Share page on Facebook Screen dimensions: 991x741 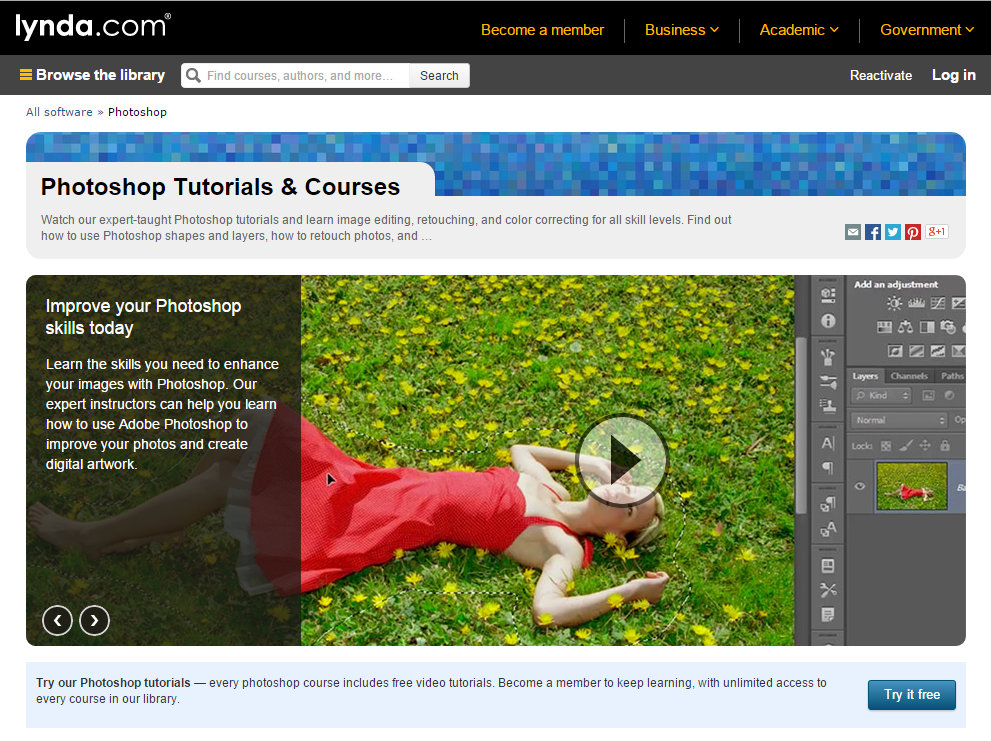873,232
